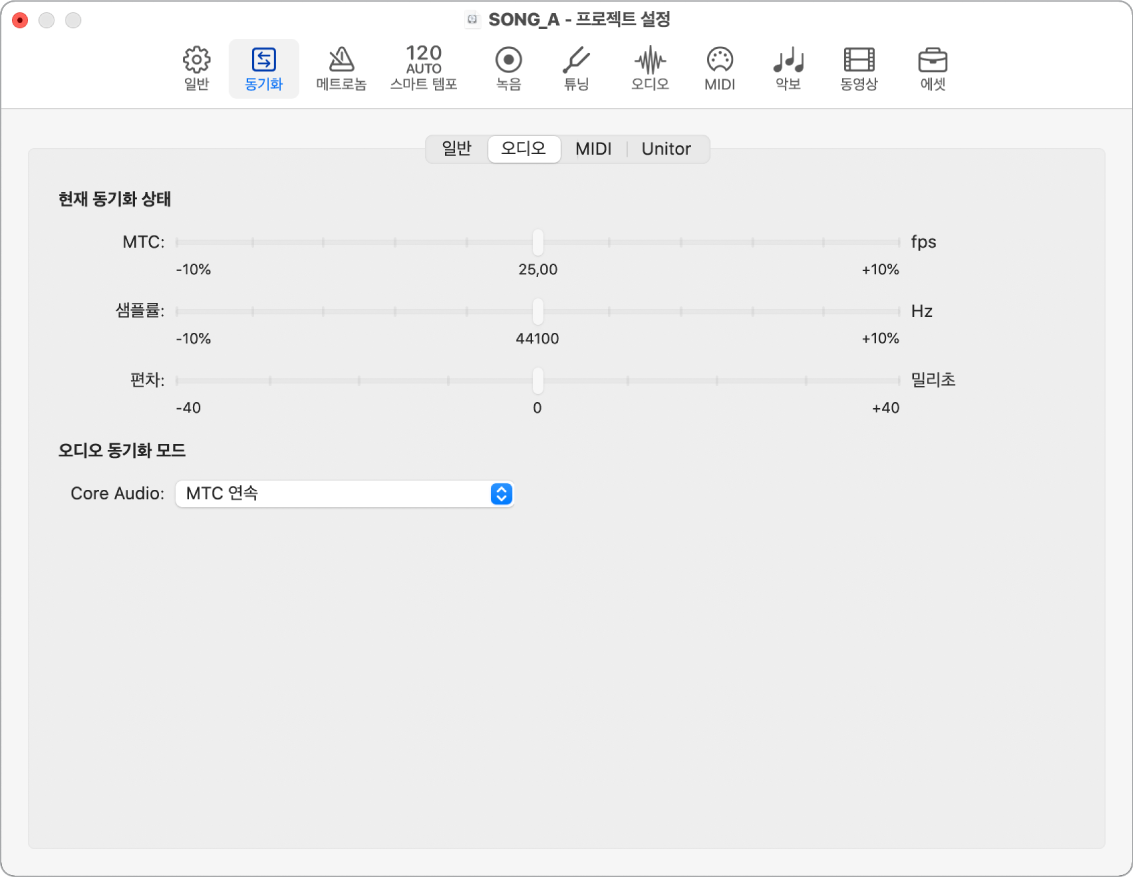Close the project settings window
This screenshot has width=1133, height=878.
(20, 20)
